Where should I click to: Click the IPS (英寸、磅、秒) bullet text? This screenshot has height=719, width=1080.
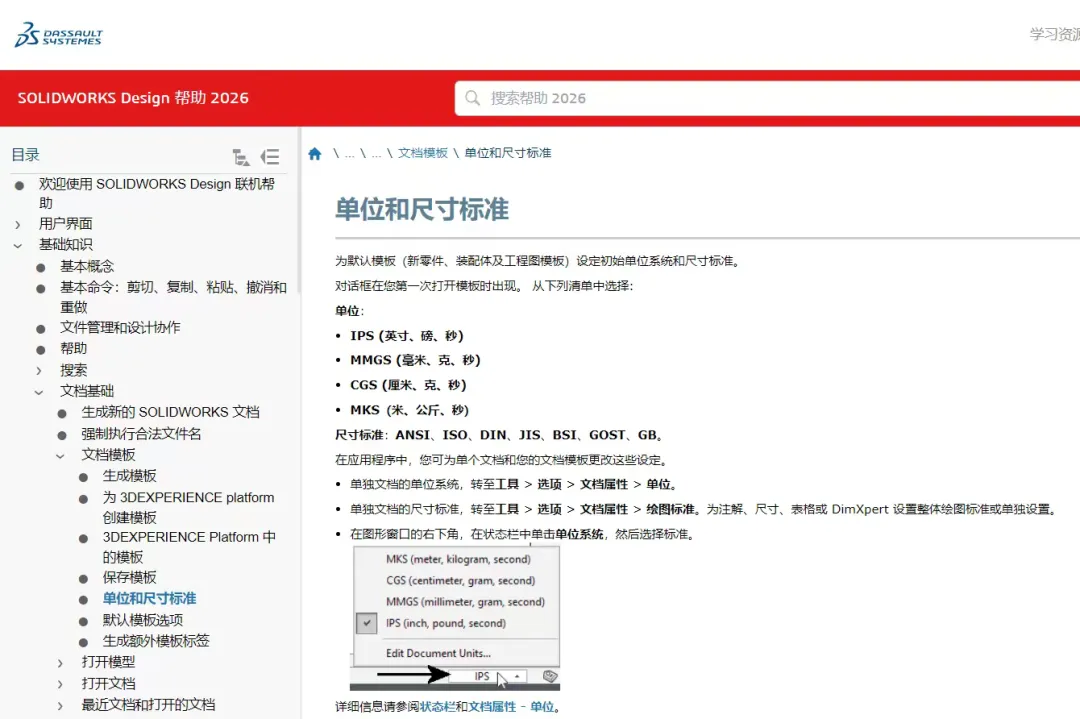[406, 335]
